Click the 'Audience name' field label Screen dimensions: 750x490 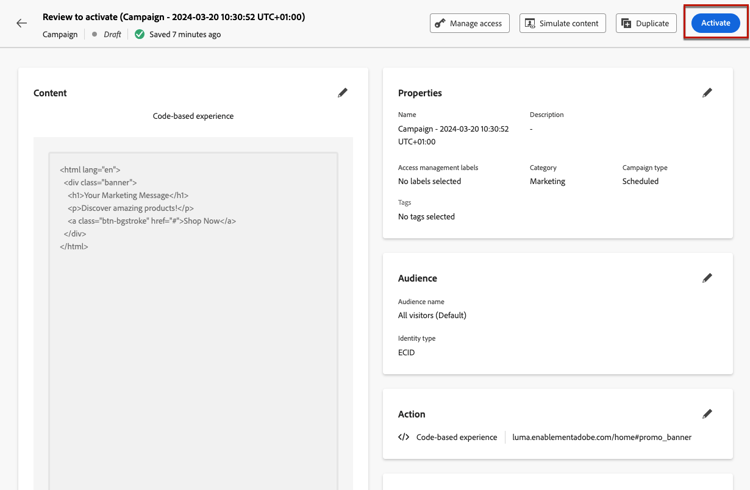pyautogui.click(x=421, y=301)
